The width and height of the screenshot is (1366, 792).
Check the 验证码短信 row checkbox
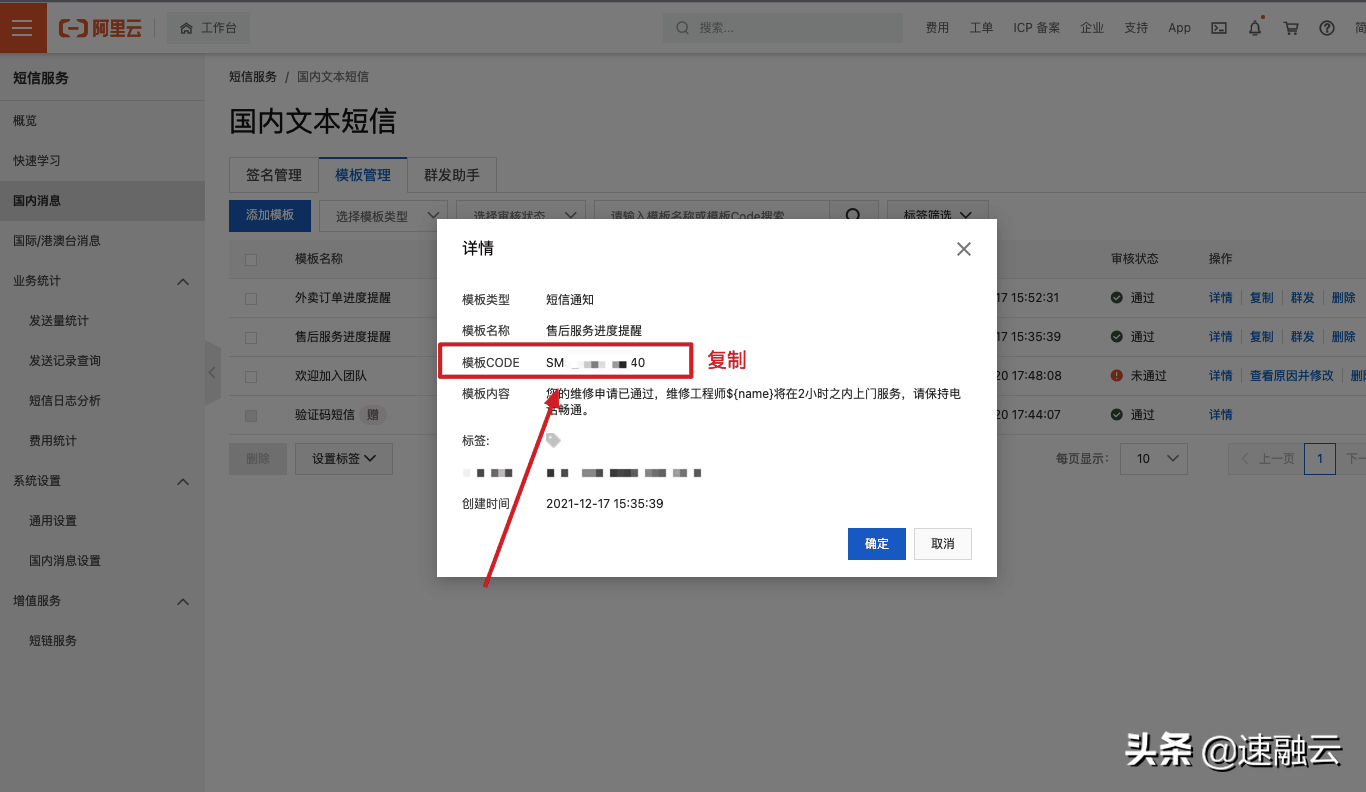(251, 415)
